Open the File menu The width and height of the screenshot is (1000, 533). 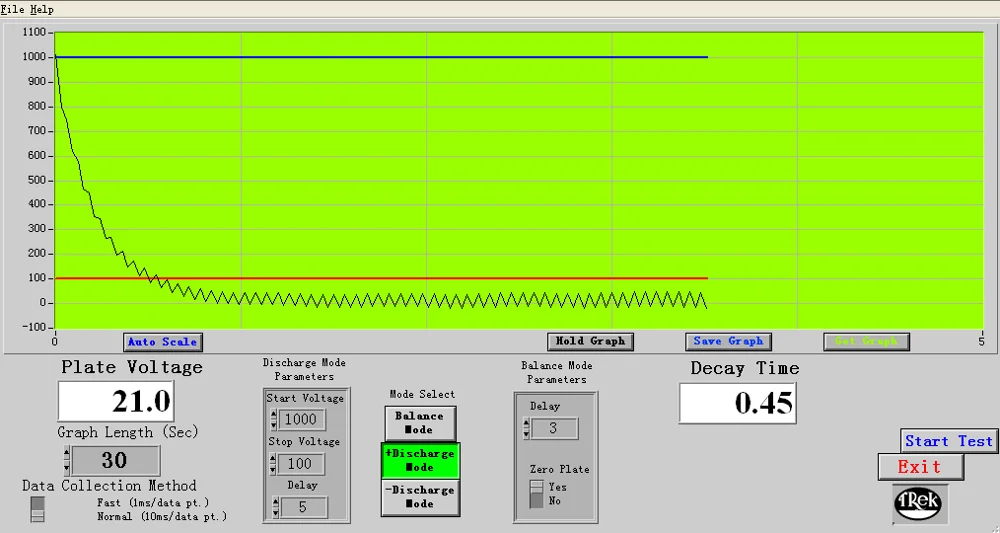coord(13,9)
